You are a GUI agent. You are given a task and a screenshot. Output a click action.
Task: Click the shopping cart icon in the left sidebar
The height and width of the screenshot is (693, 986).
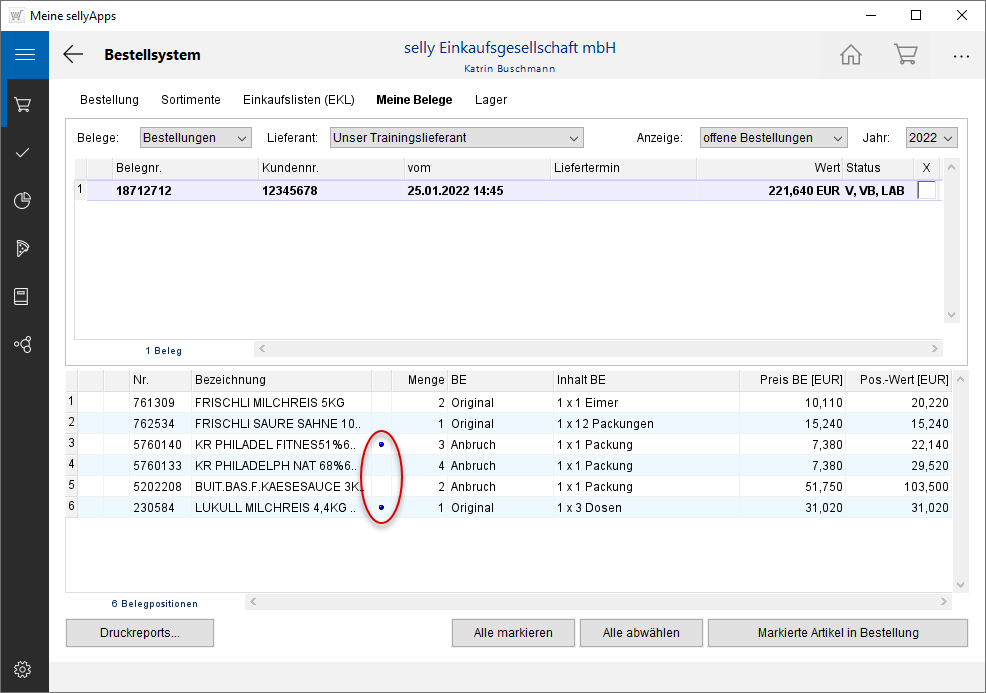click(x=24, y=104)
